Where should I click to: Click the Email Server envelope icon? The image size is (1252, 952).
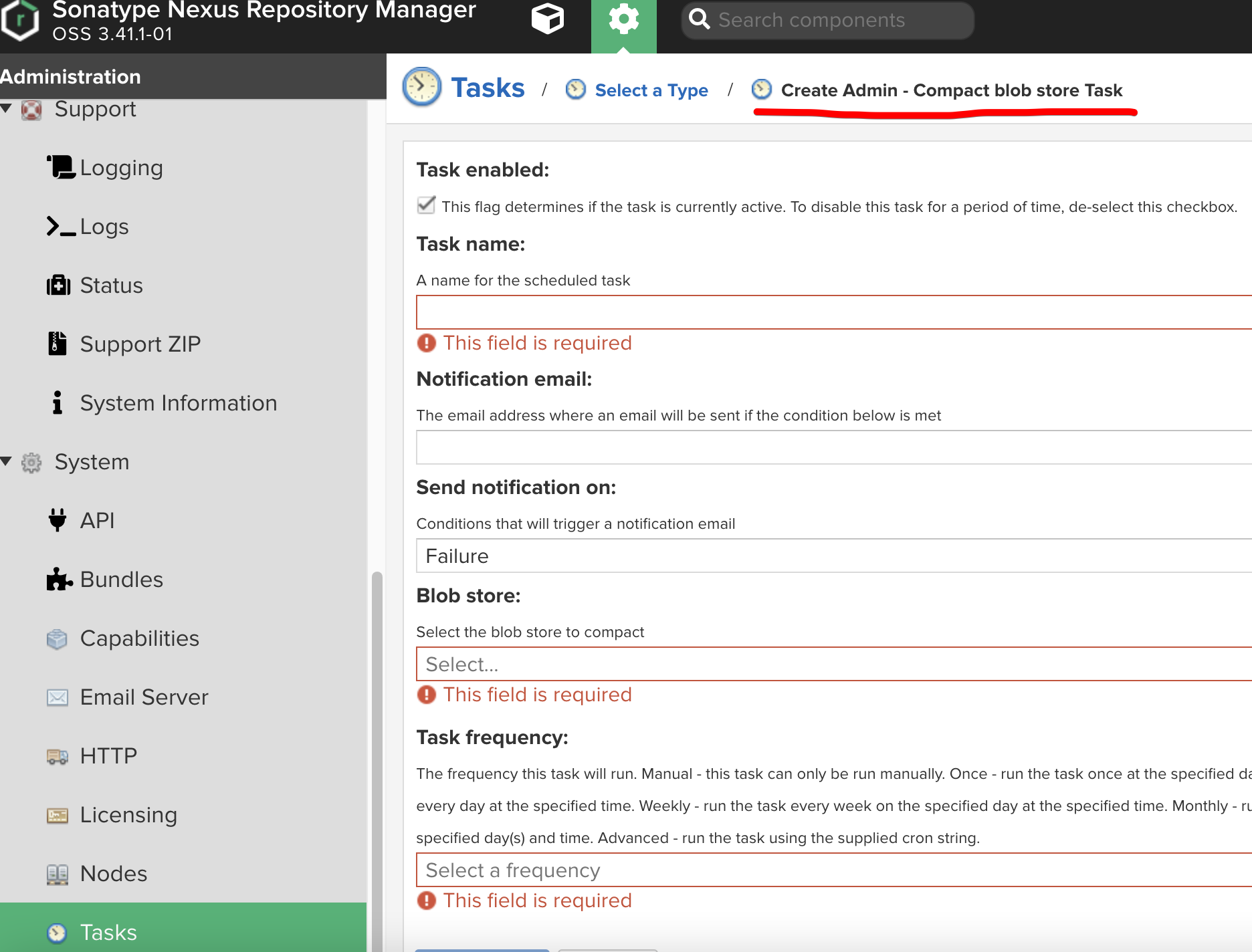pyautogui.click(x=58, y=697)
